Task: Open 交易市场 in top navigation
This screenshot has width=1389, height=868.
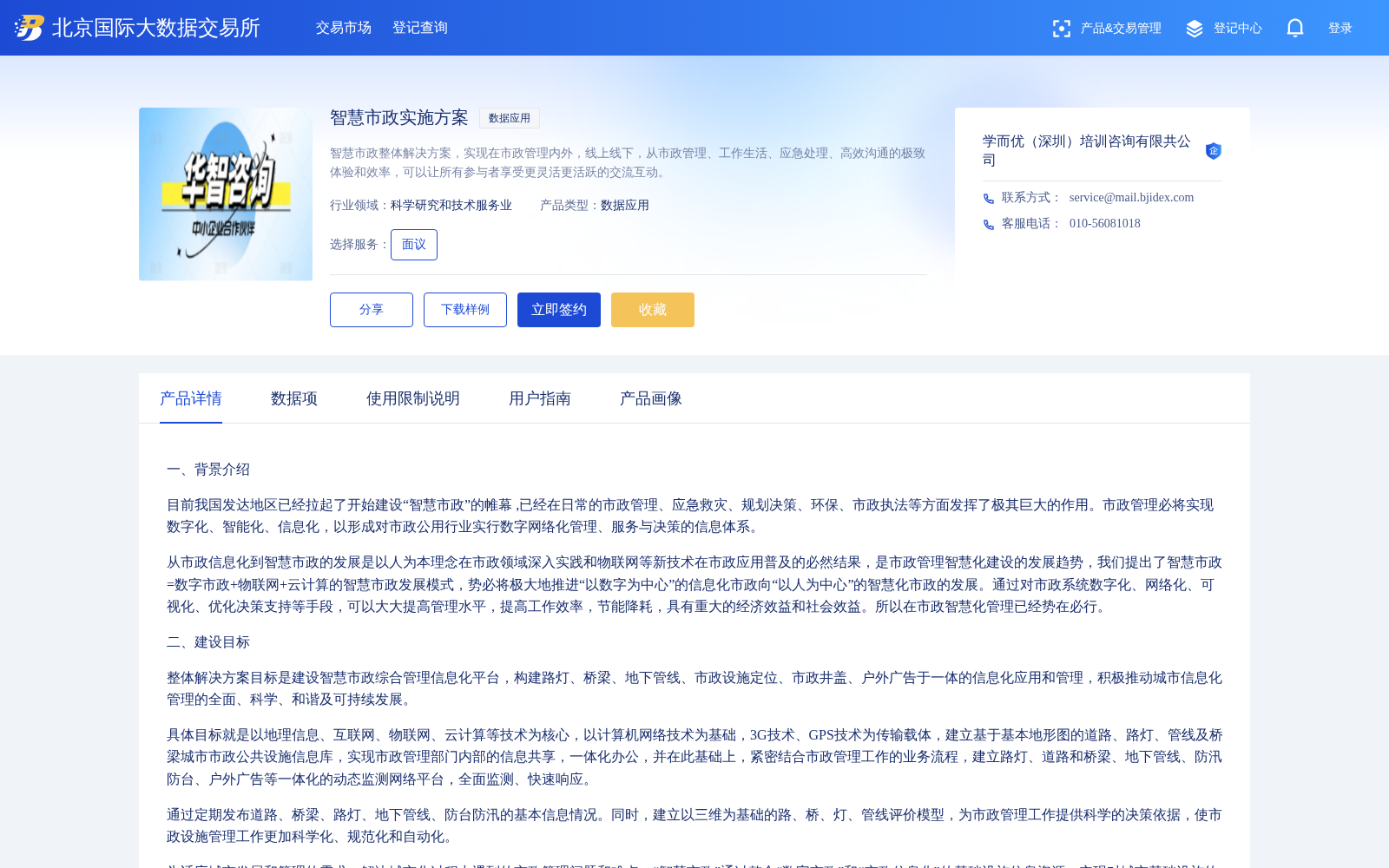Action: click(344, 28)
